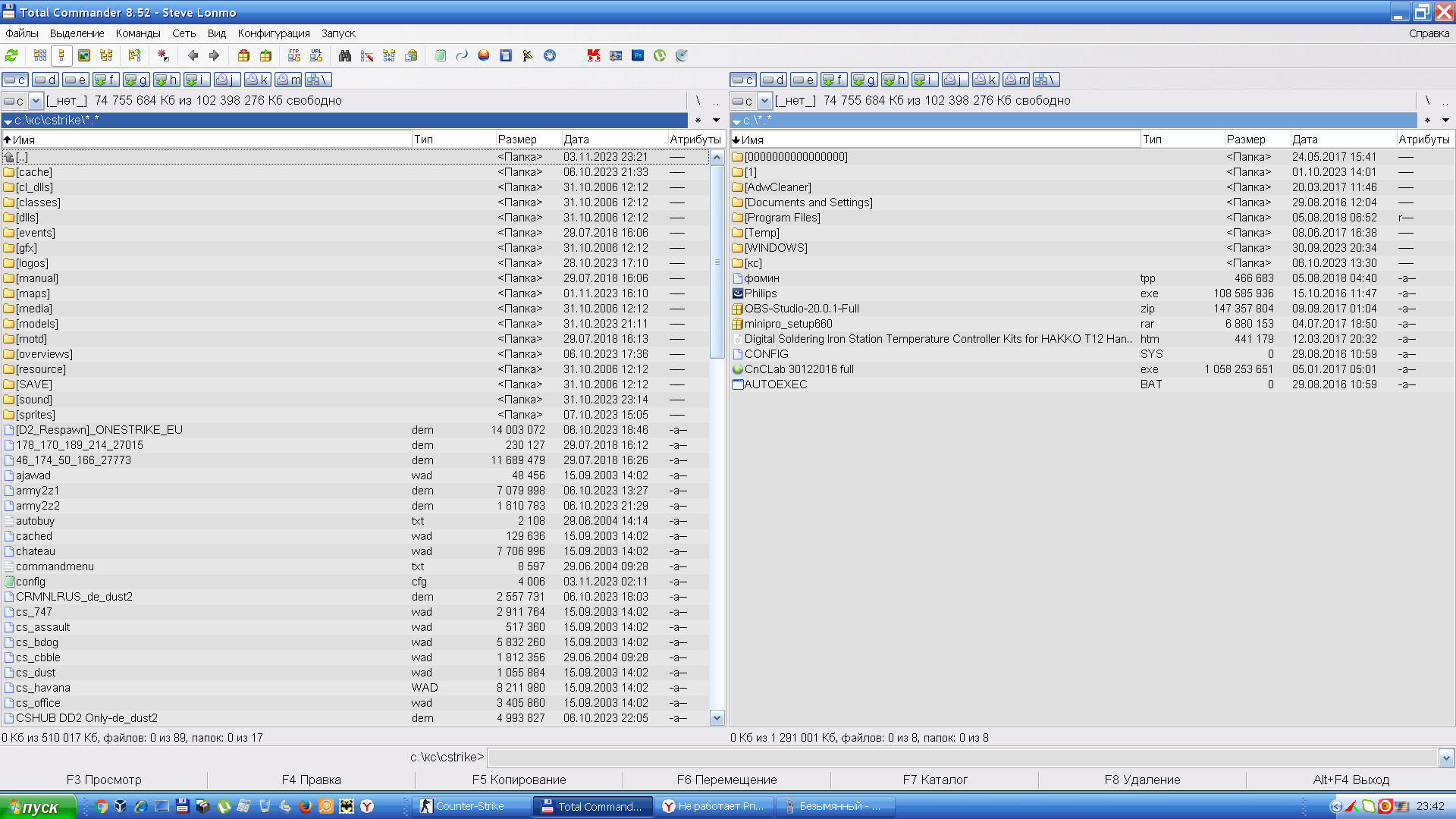Screen dimensions: 1456x819
Task: Switch to brief file list view
Action: tap(40, 55)
